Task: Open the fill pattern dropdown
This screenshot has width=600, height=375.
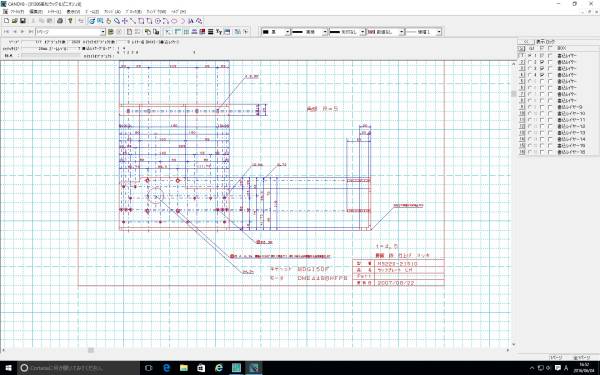Action: click(401, 32)
